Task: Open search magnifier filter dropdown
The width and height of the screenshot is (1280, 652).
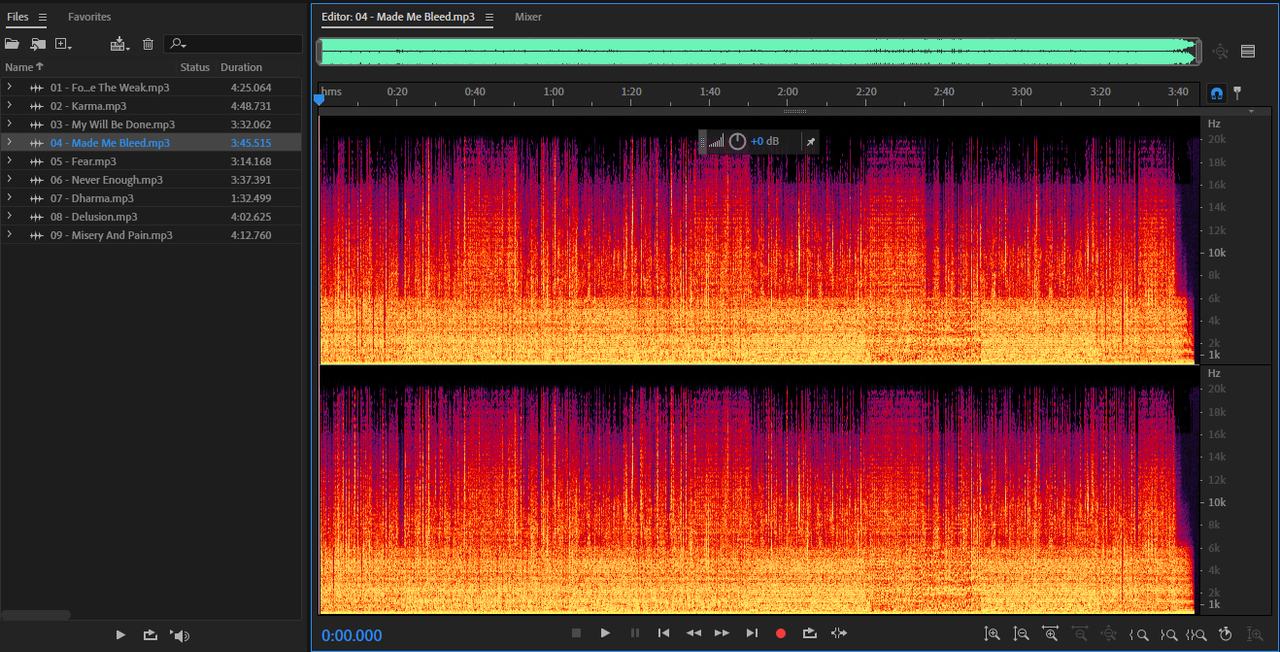Action: 177,44
